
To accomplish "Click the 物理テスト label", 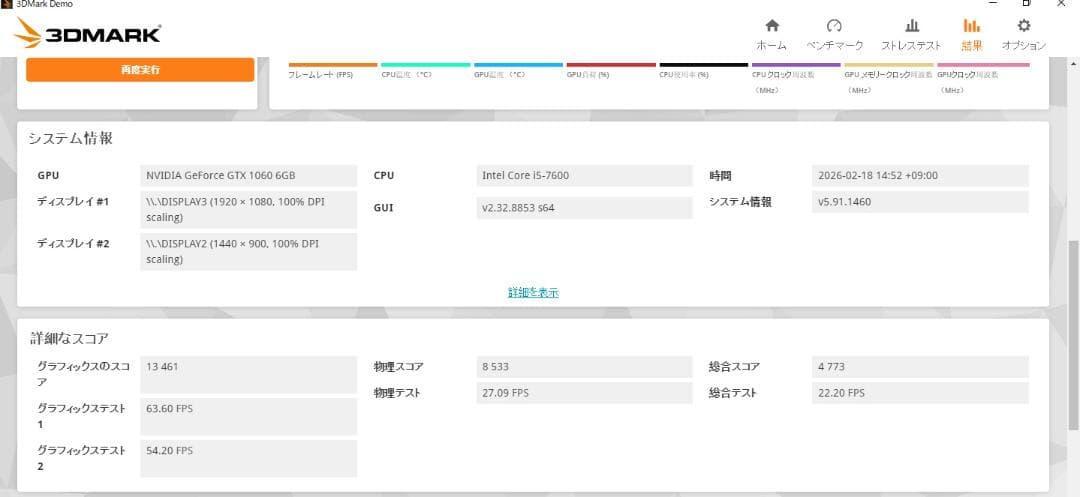I will click(397, 393).
